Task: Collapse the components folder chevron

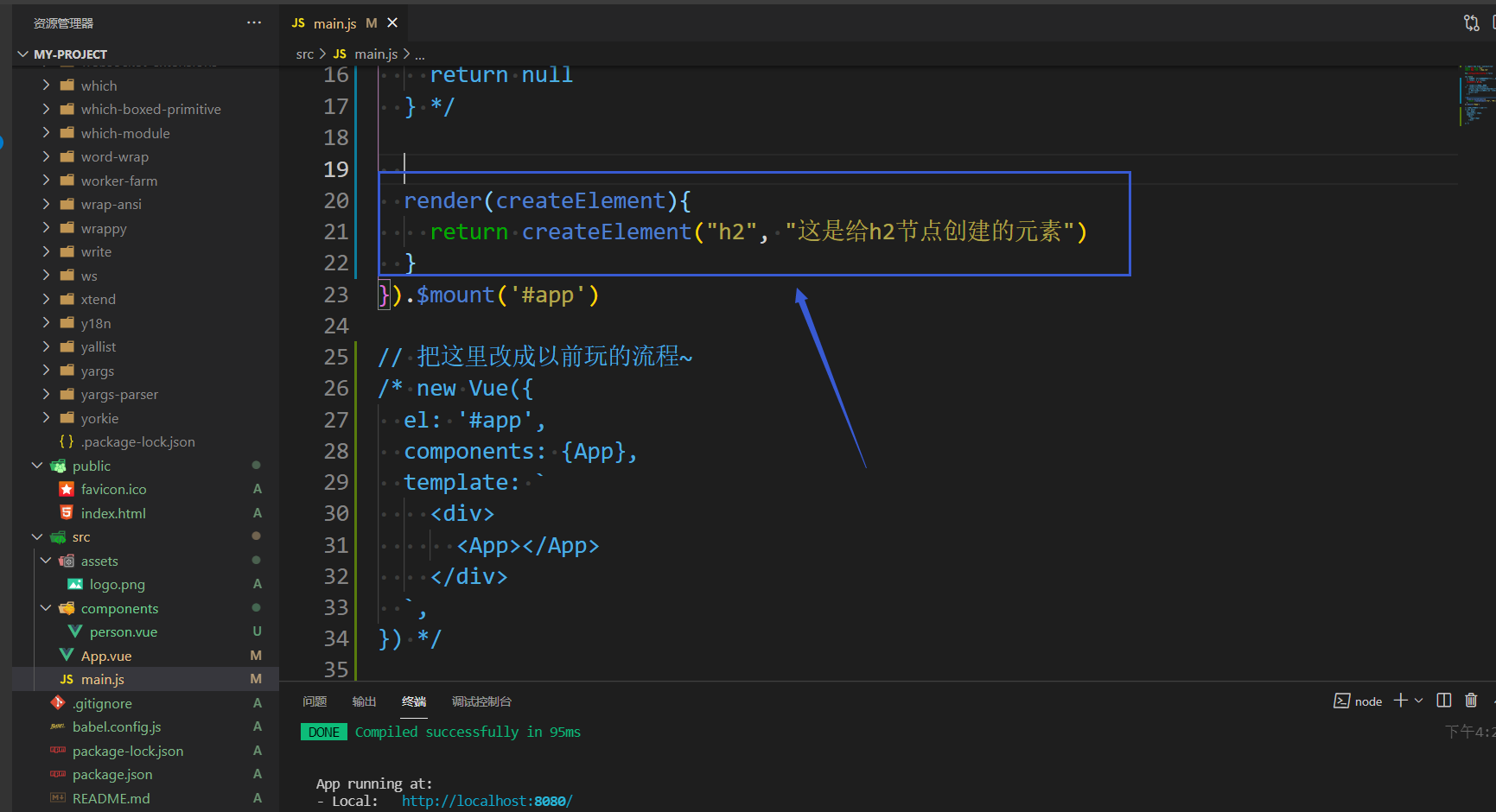Action: tap(46, 608)
